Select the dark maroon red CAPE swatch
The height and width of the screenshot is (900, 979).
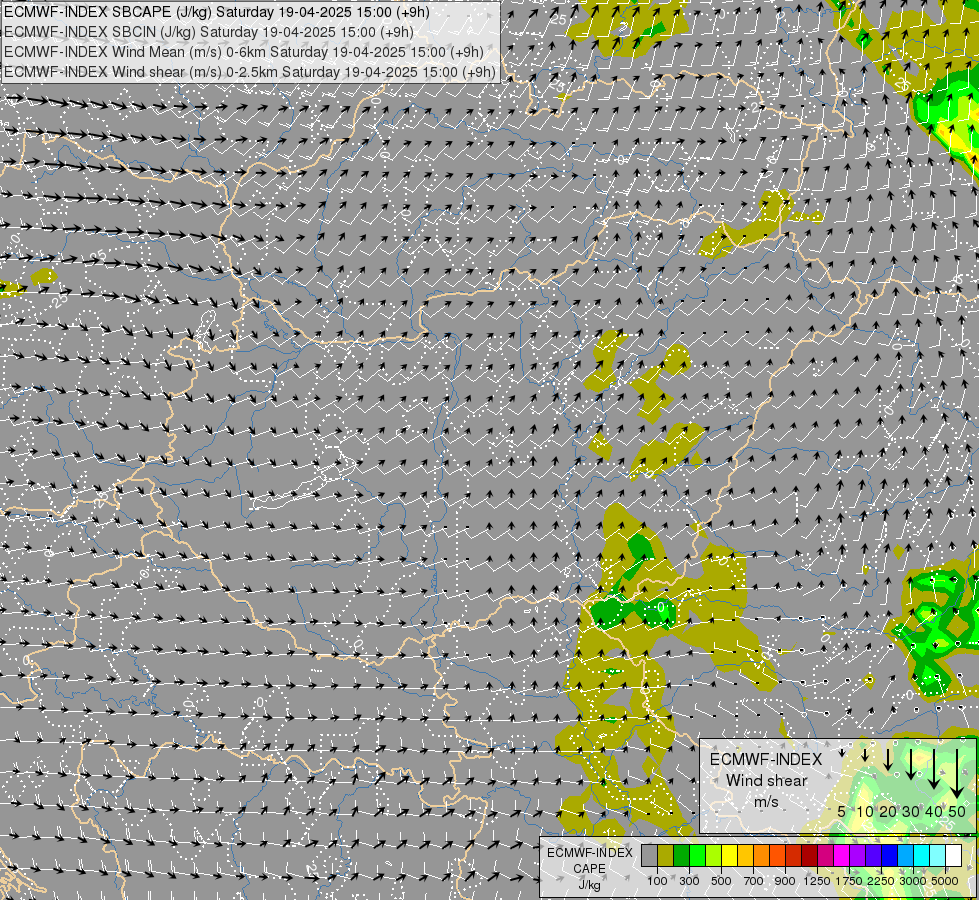click(x=809, y=855)
